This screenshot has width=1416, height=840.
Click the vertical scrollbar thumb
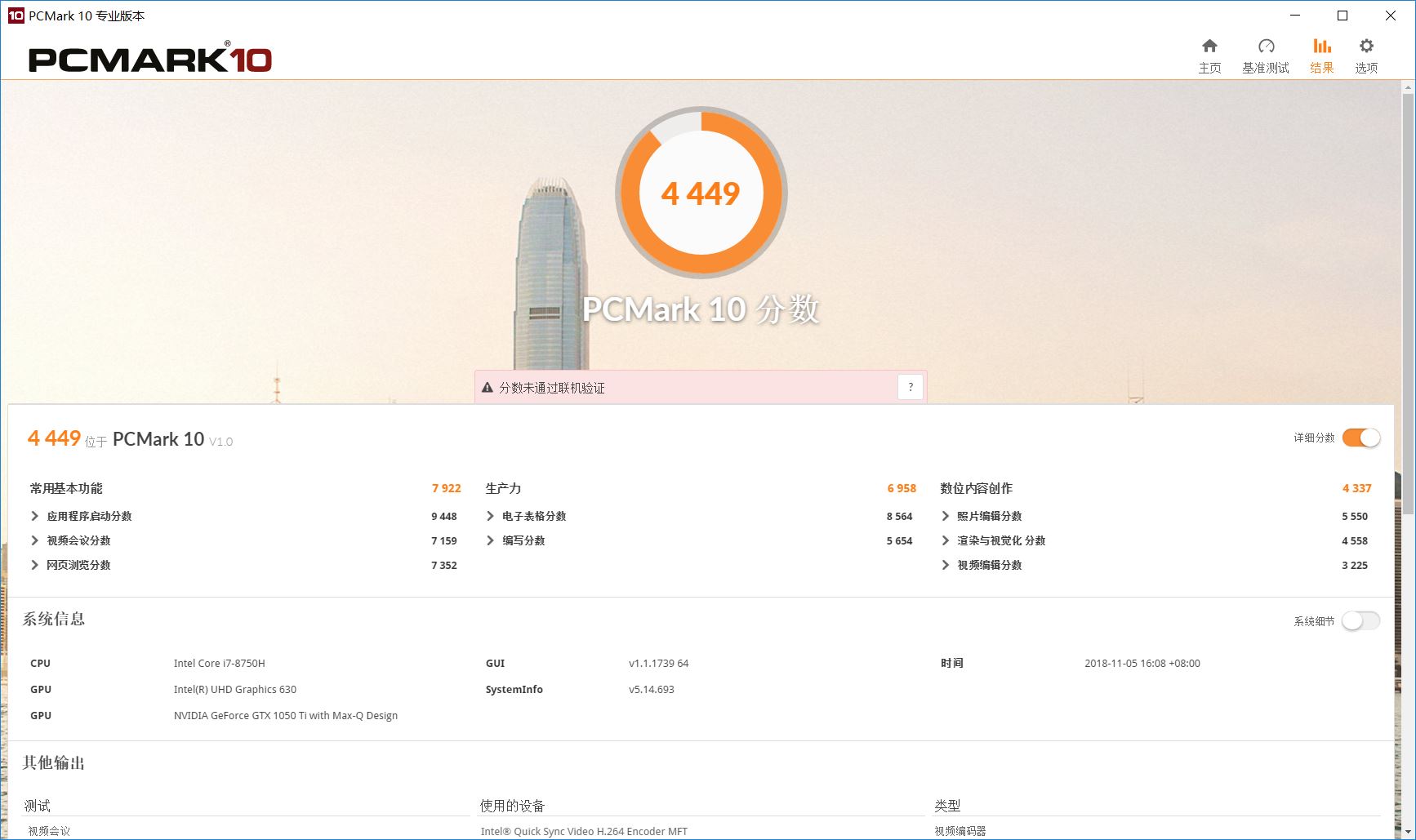click(x=1408, y=304)
